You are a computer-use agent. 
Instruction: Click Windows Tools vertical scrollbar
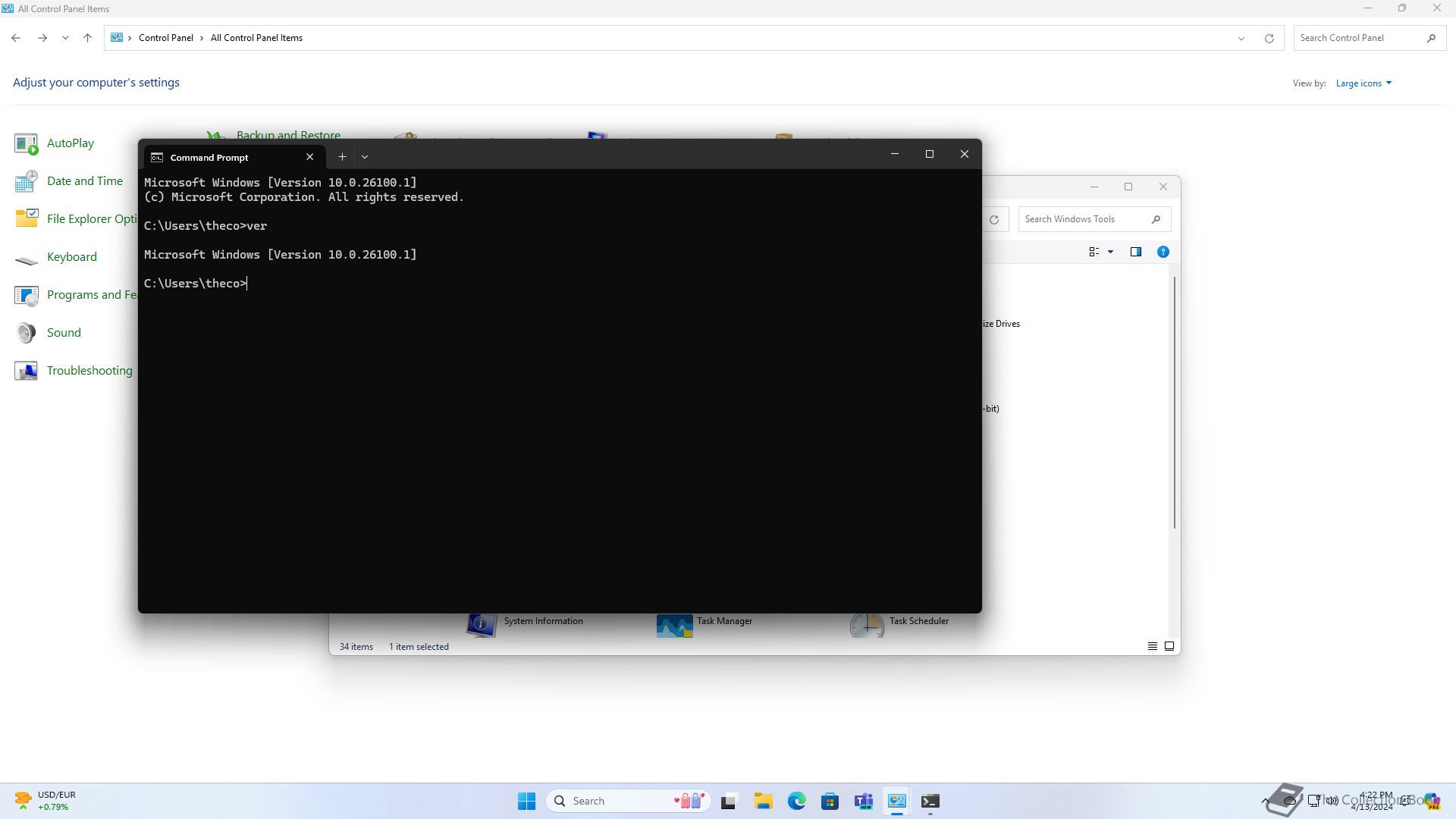1175,402
